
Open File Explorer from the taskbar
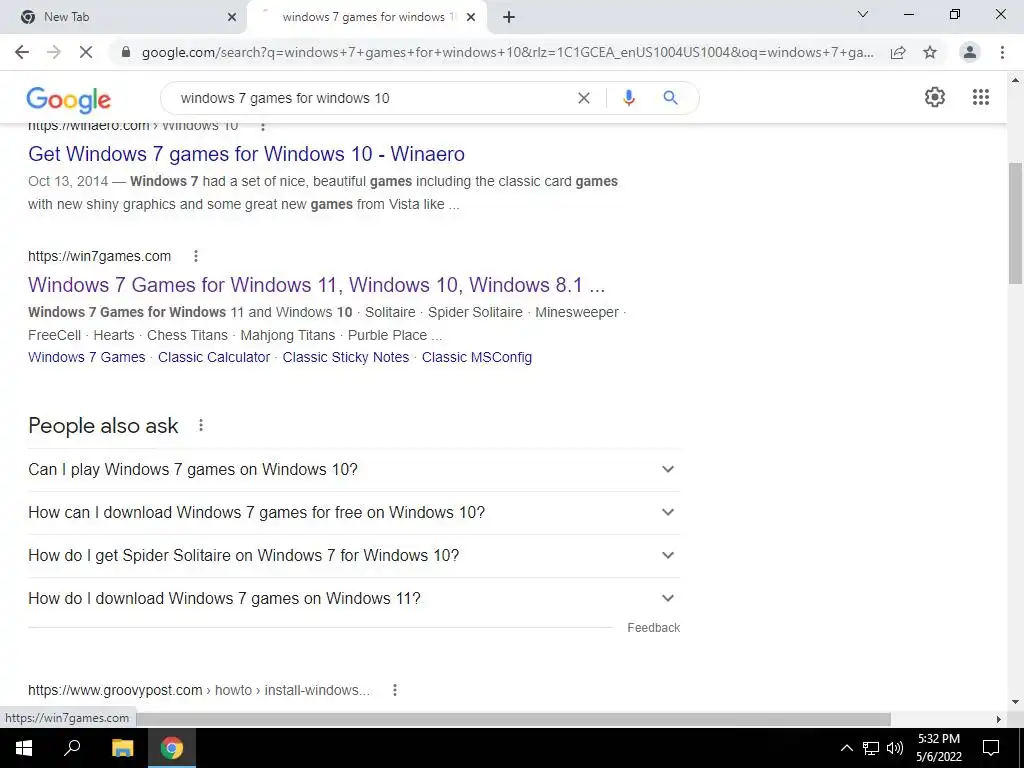tap(122, 748)
